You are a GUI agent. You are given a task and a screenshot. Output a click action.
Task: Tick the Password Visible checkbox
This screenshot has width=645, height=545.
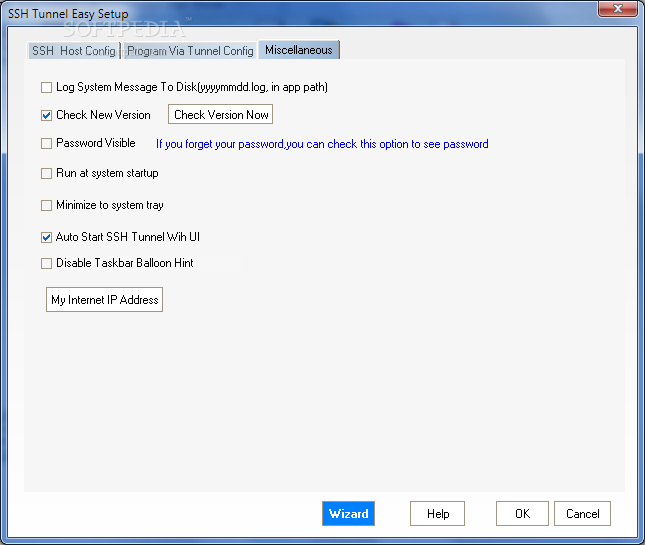point(46,143)
